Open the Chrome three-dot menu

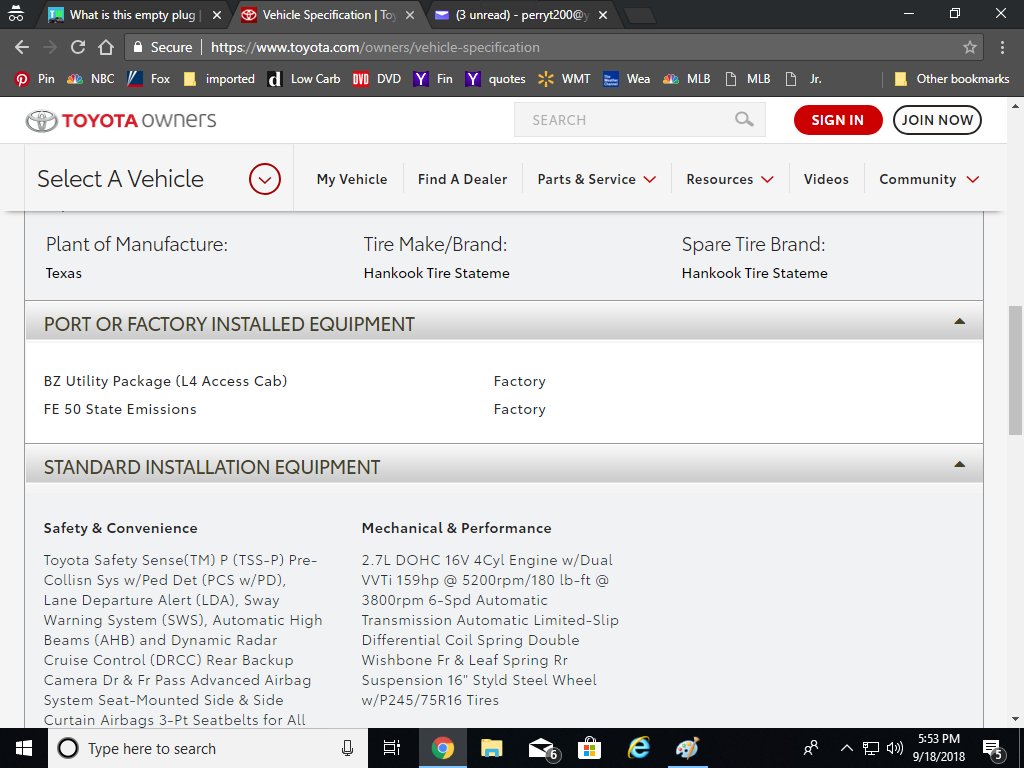point(1002,47)
